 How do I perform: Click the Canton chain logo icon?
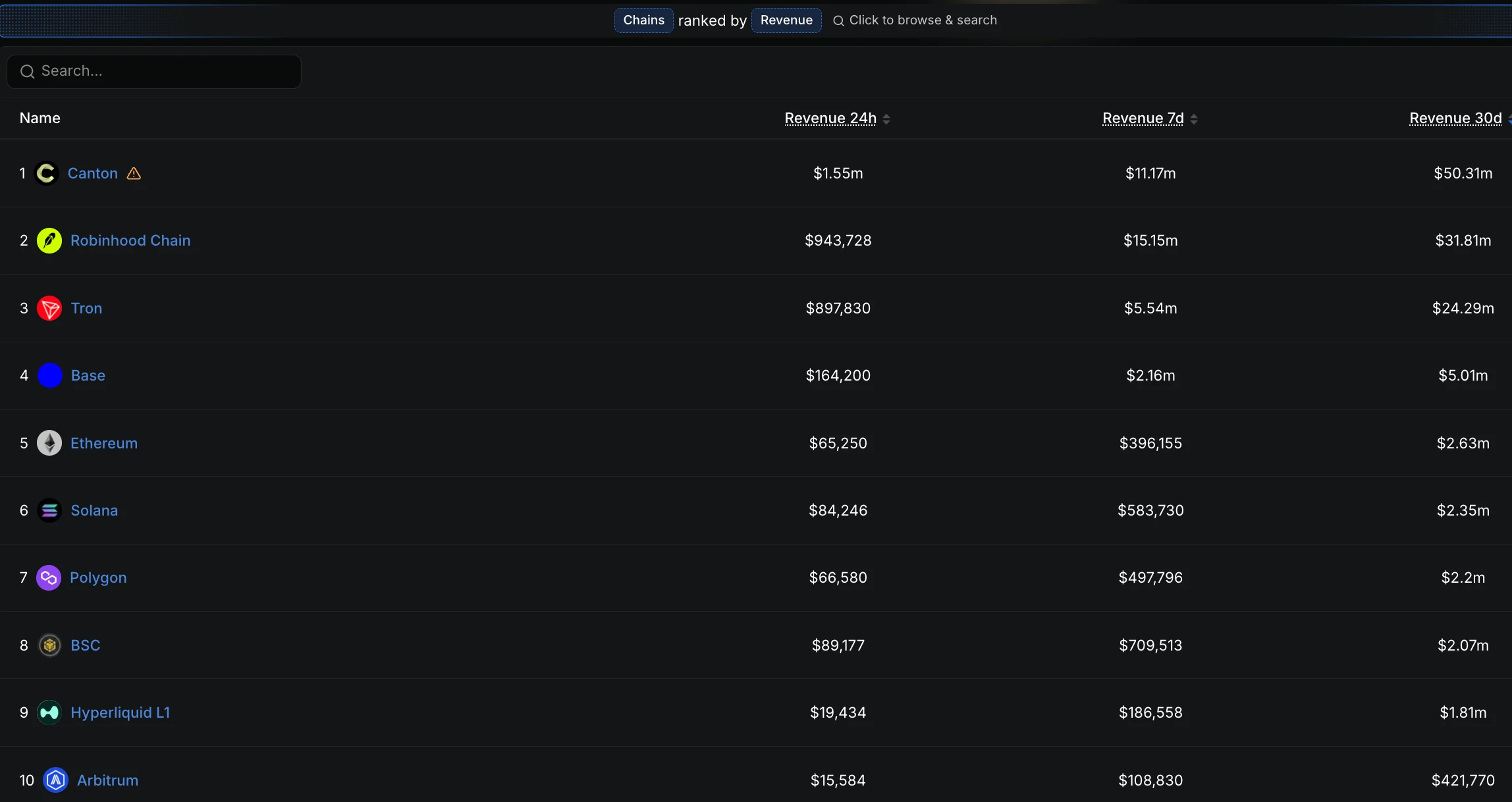click(46, 173)
